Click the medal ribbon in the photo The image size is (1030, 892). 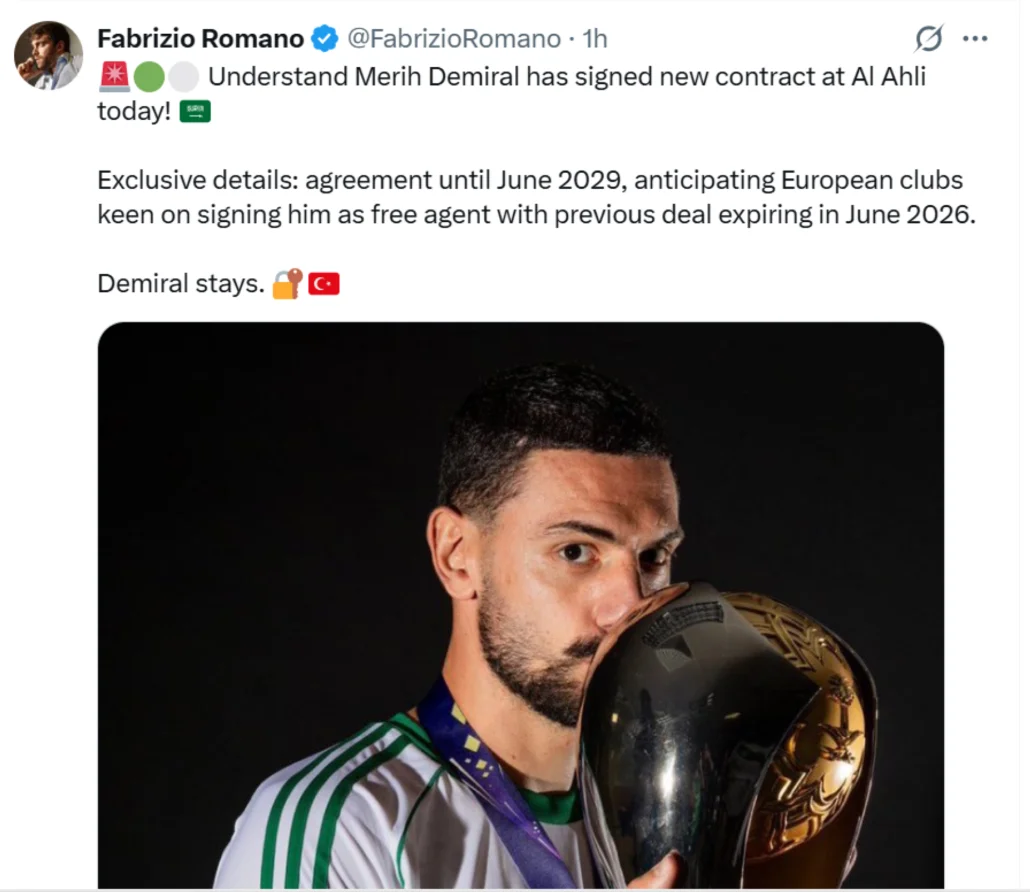486,782
